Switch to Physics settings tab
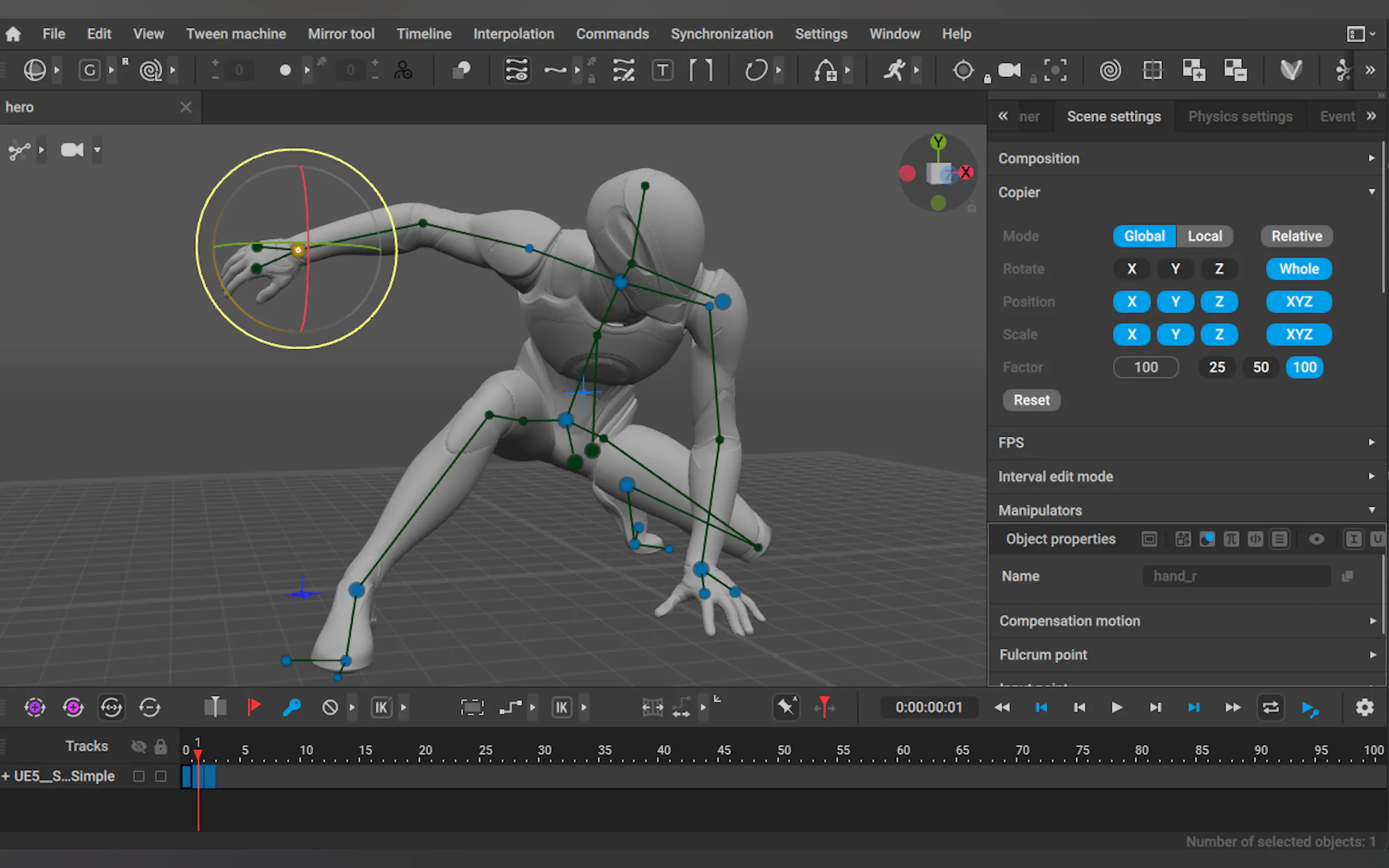 [x=1240, y=116]
